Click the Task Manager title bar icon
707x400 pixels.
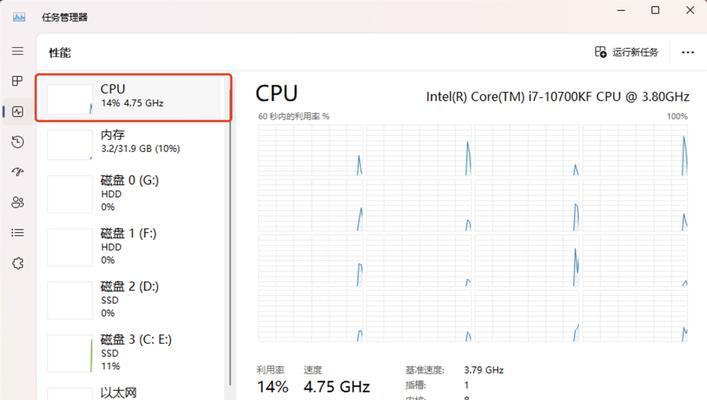click(19, 17)
